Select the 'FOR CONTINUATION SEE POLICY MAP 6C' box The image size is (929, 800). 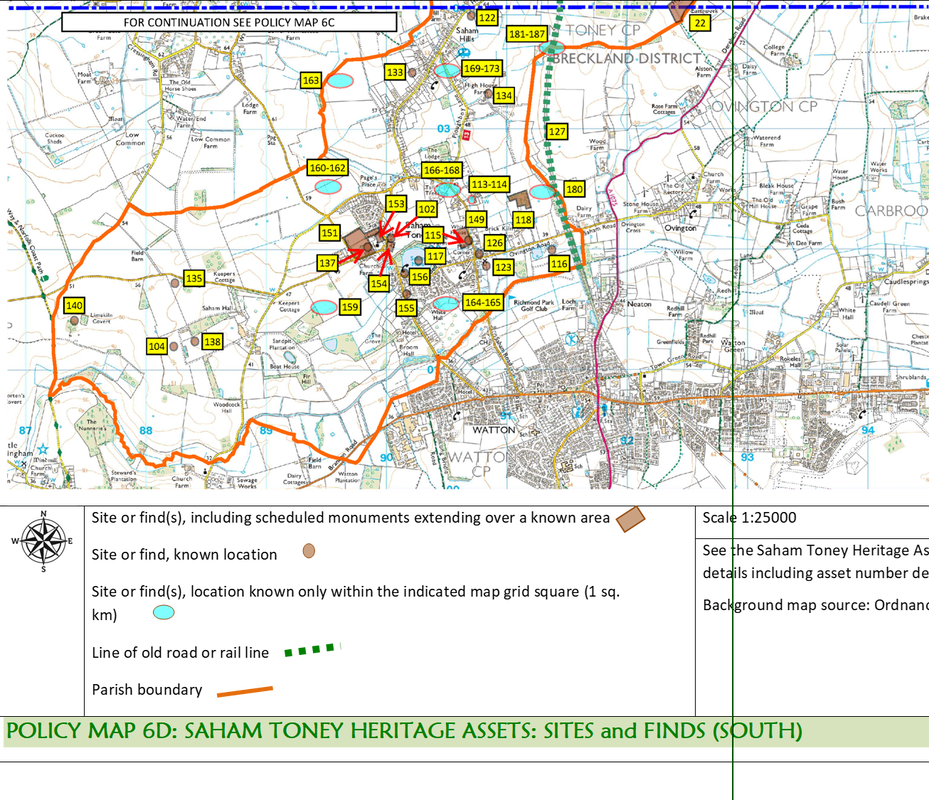pyautogui.click(x=229, y=23)
